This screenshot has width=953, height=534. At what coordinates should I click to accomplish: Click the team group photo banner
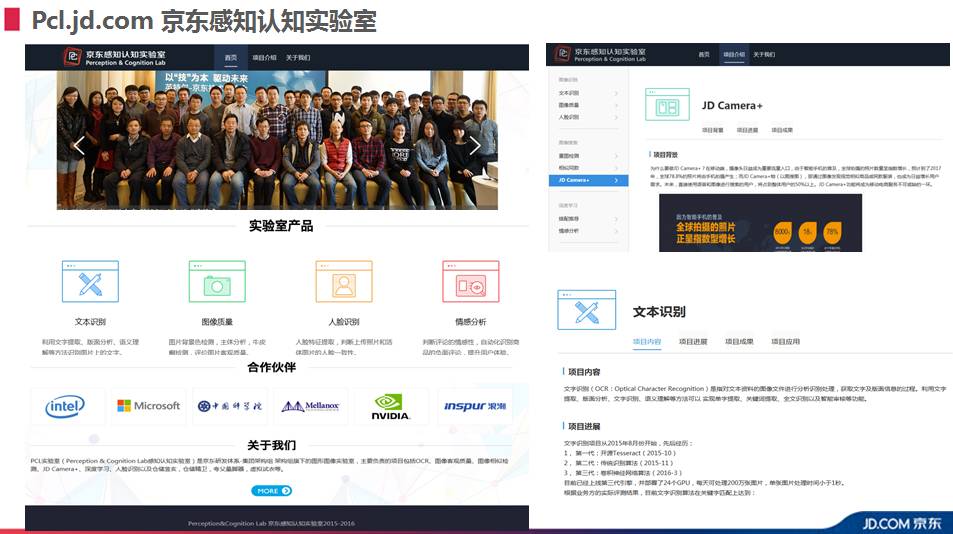tap(277, 140)
